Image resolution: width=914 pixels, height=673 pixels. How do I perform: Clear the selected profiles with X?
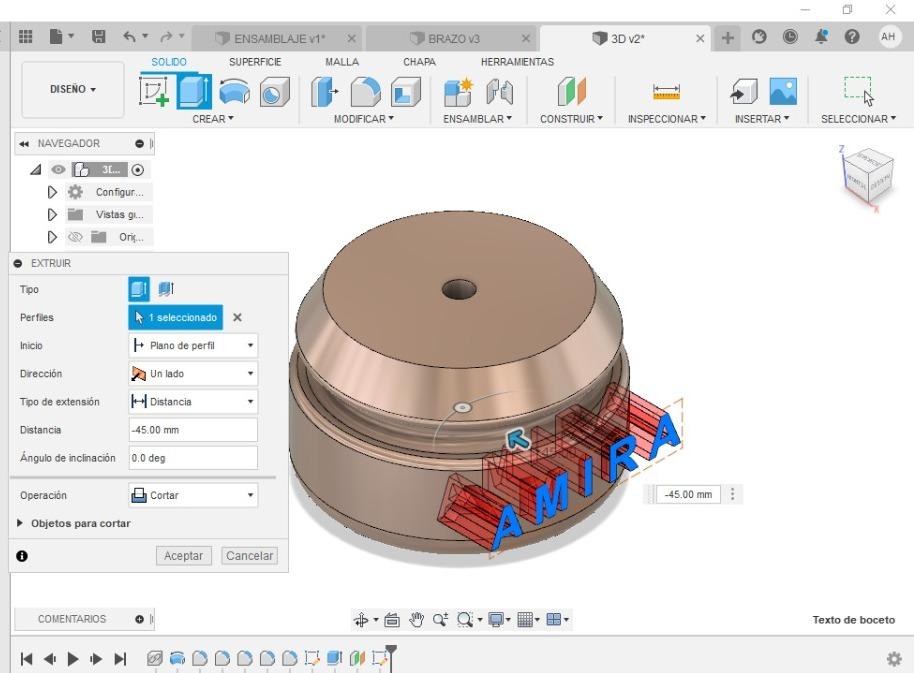pos(237,318)
